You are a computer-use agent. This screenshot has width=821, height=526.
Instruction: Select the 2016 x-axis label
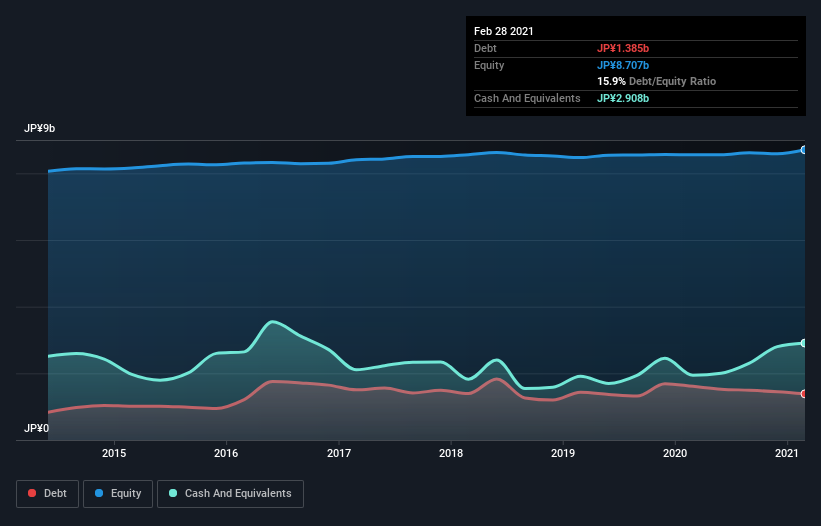tap(226, 453)
